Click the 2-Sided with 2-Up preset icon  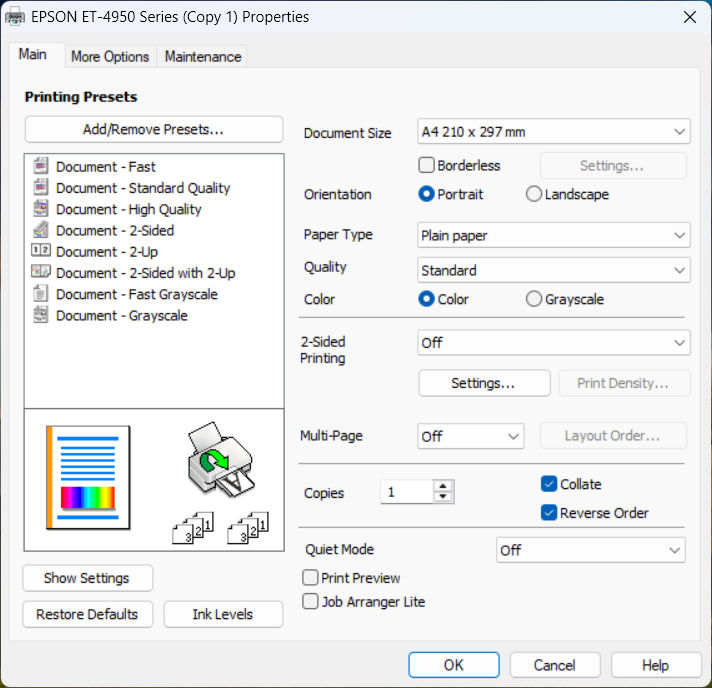(40, 272)
